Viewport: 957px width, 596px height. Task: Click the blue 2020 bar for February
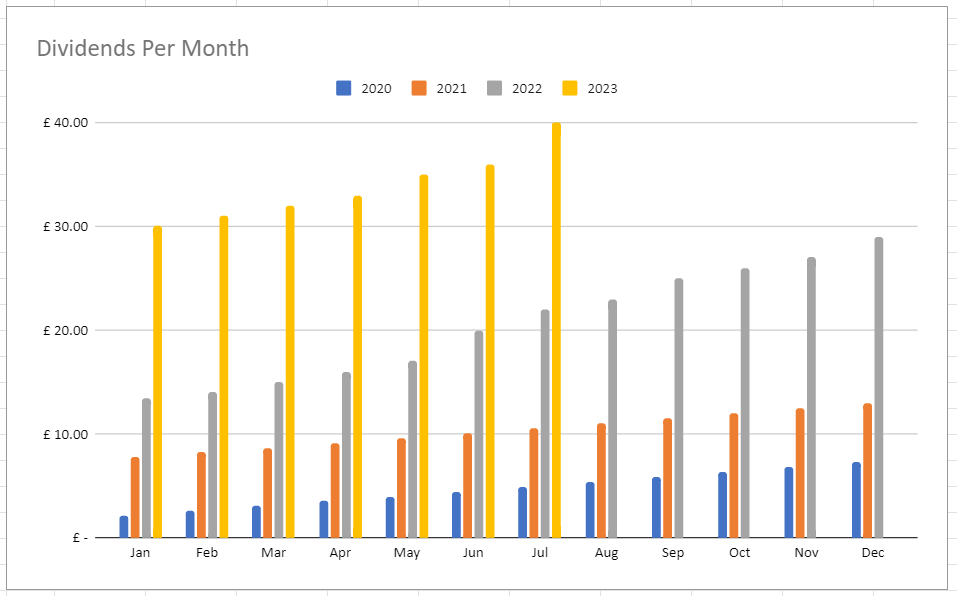[190, 525]
